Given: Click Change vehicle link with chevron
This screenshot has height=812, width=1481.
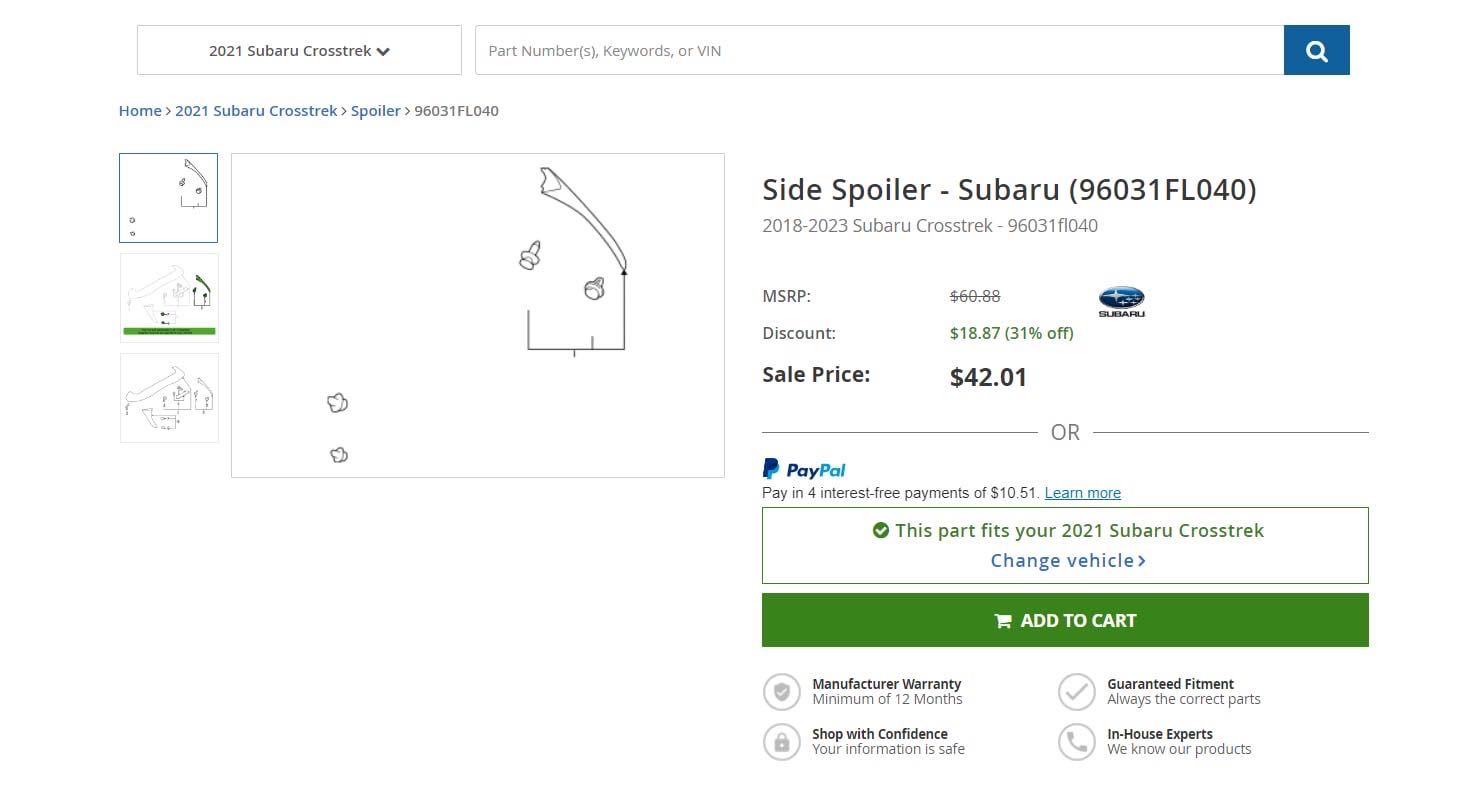Looking at the screenshot, I should pos(1067,561).
